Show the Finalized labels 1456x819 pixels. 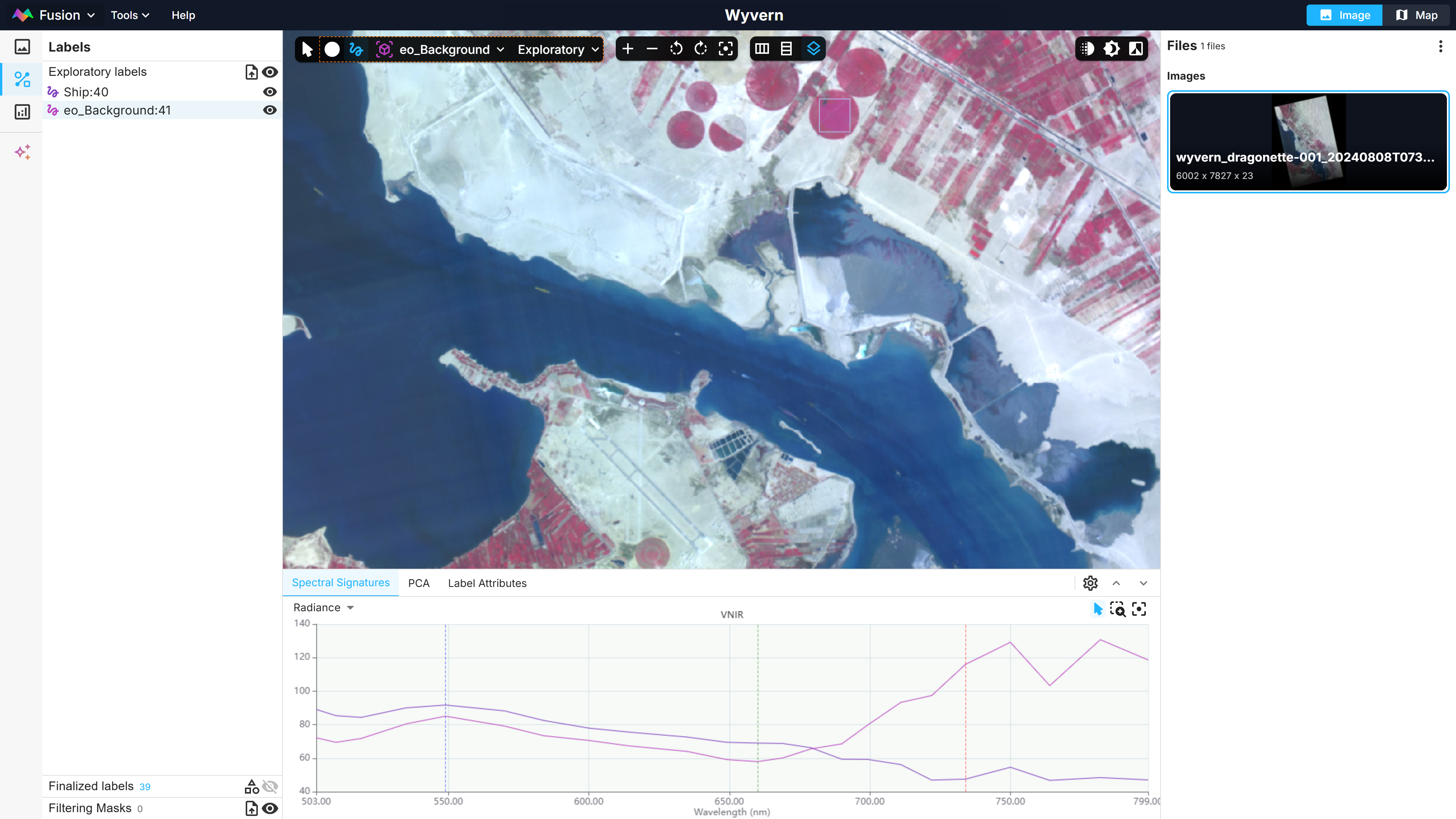click(270, 786)
